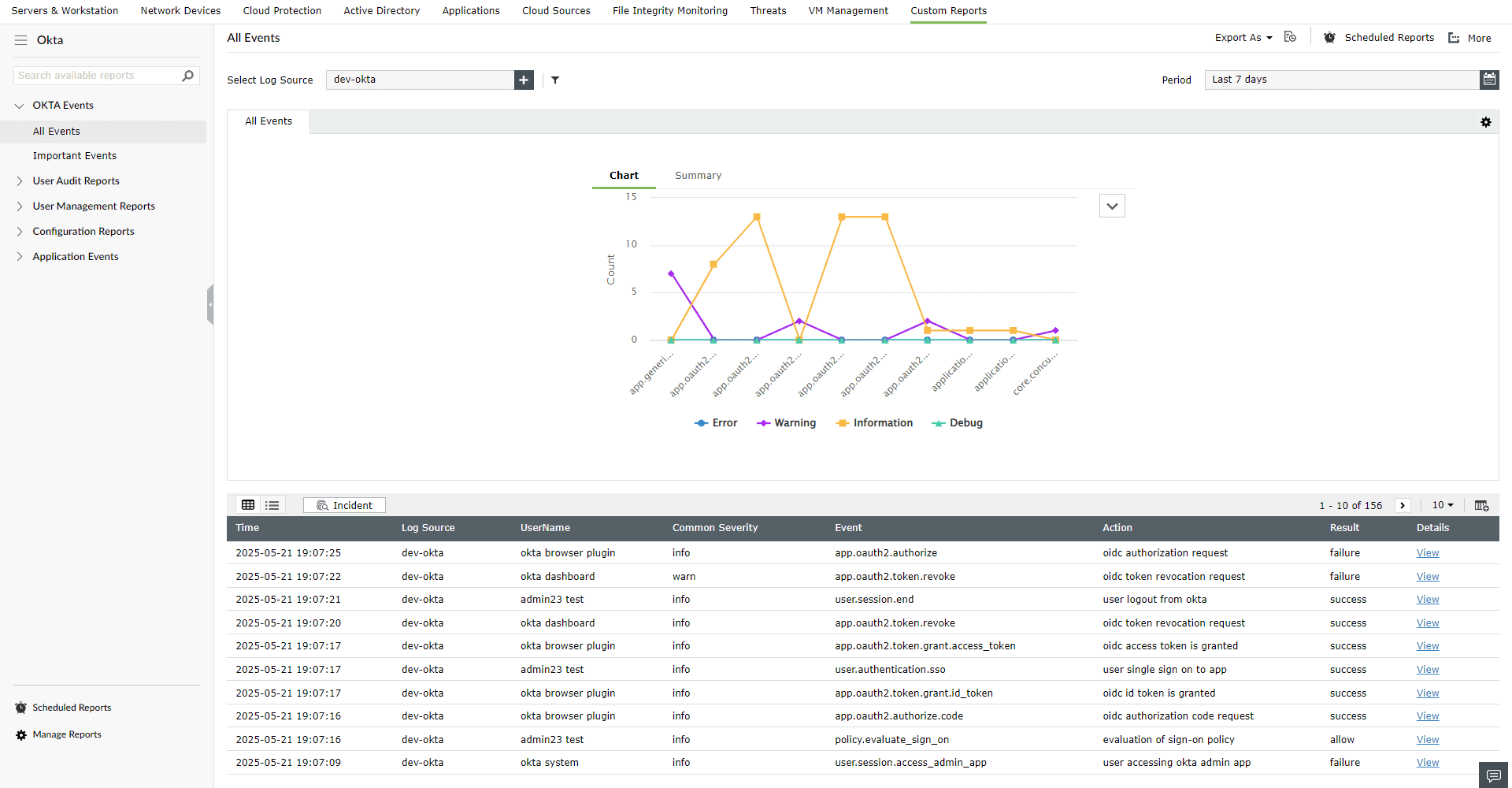Collapse the left sidebar handle

(210, 304)
